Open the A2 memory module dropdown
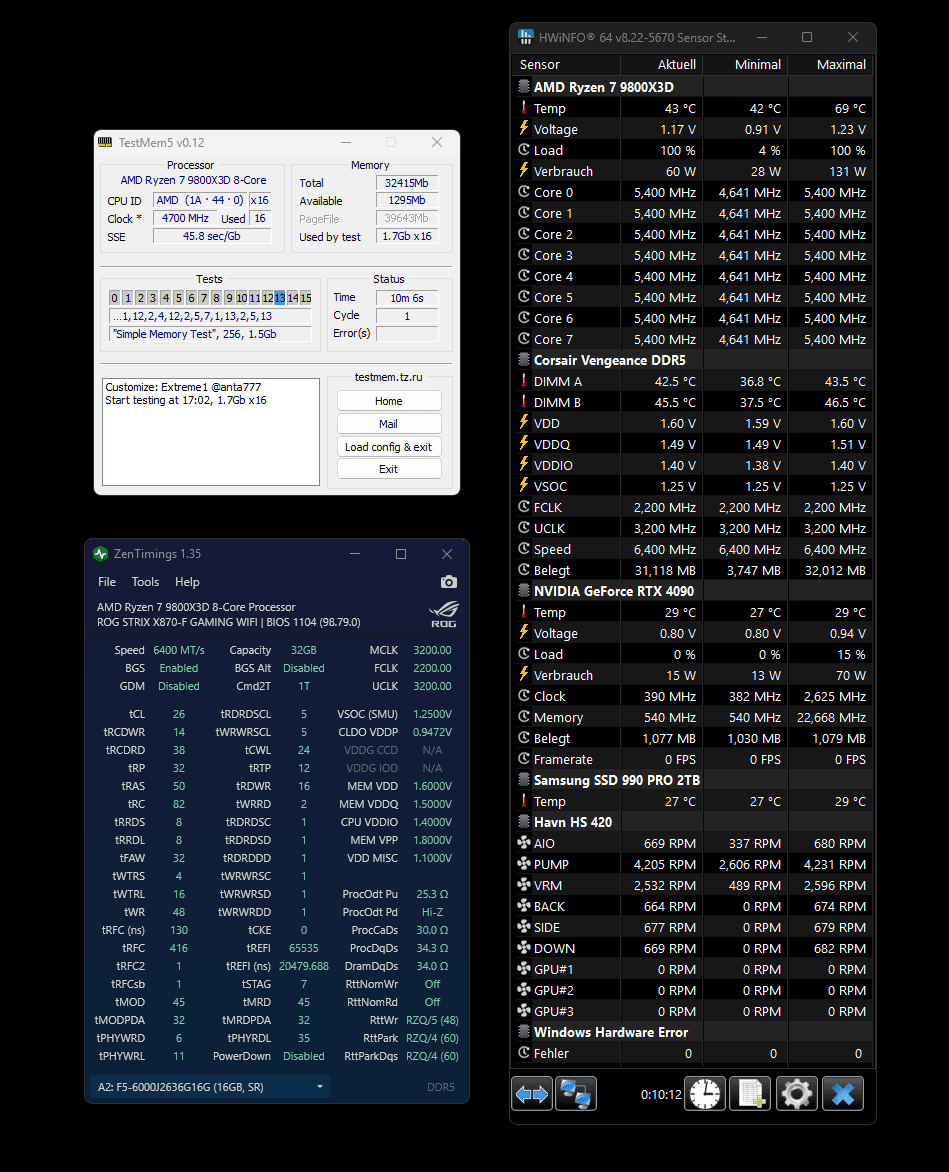949x1172 pixels. 210,1087
